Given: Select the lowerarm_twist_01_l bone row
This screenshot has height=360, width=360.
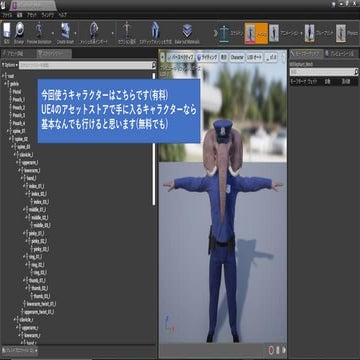Looking at the screenshot, I should [41, 304].
